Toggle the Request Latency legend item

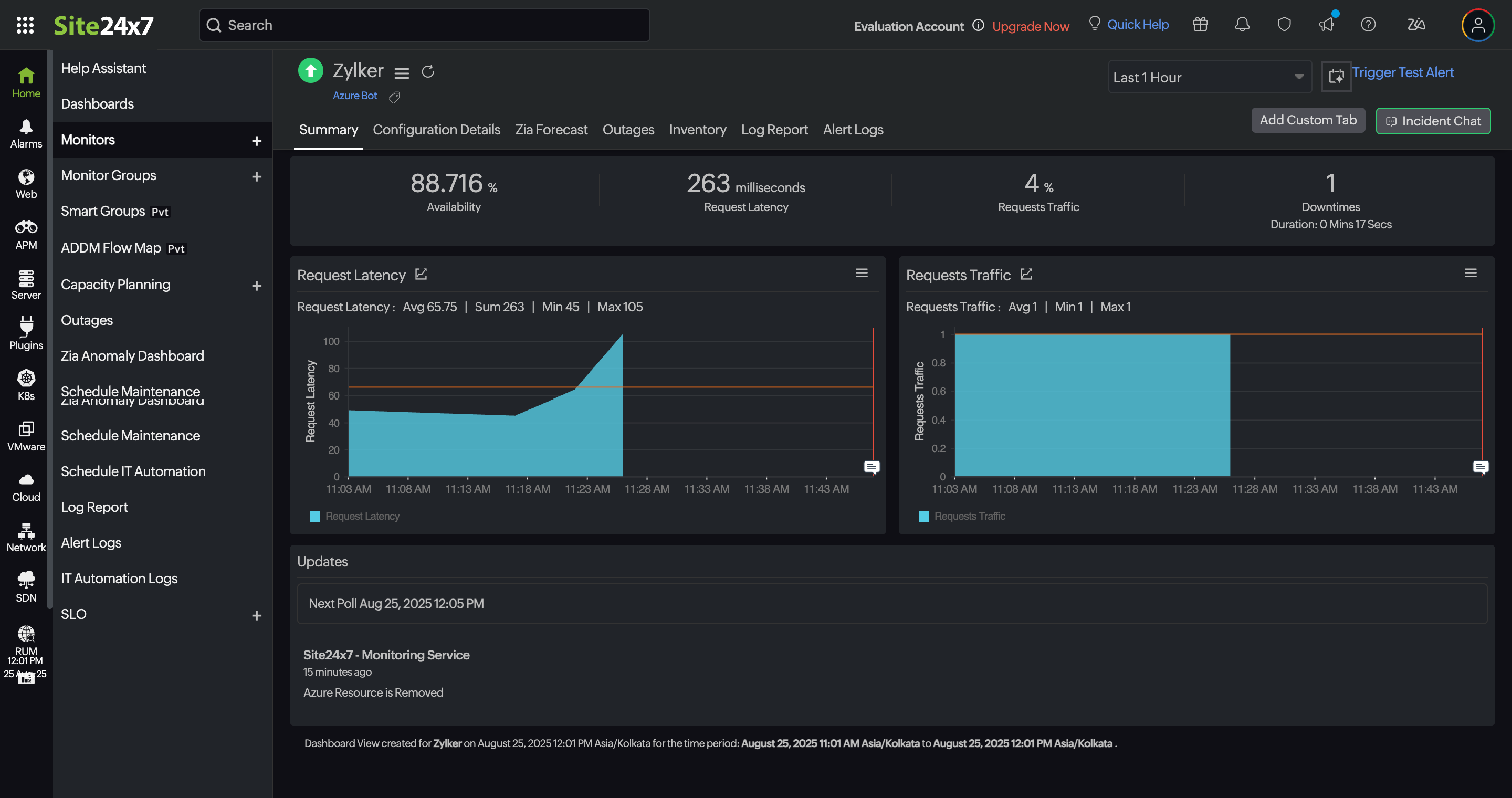click(x=354, y=517)
